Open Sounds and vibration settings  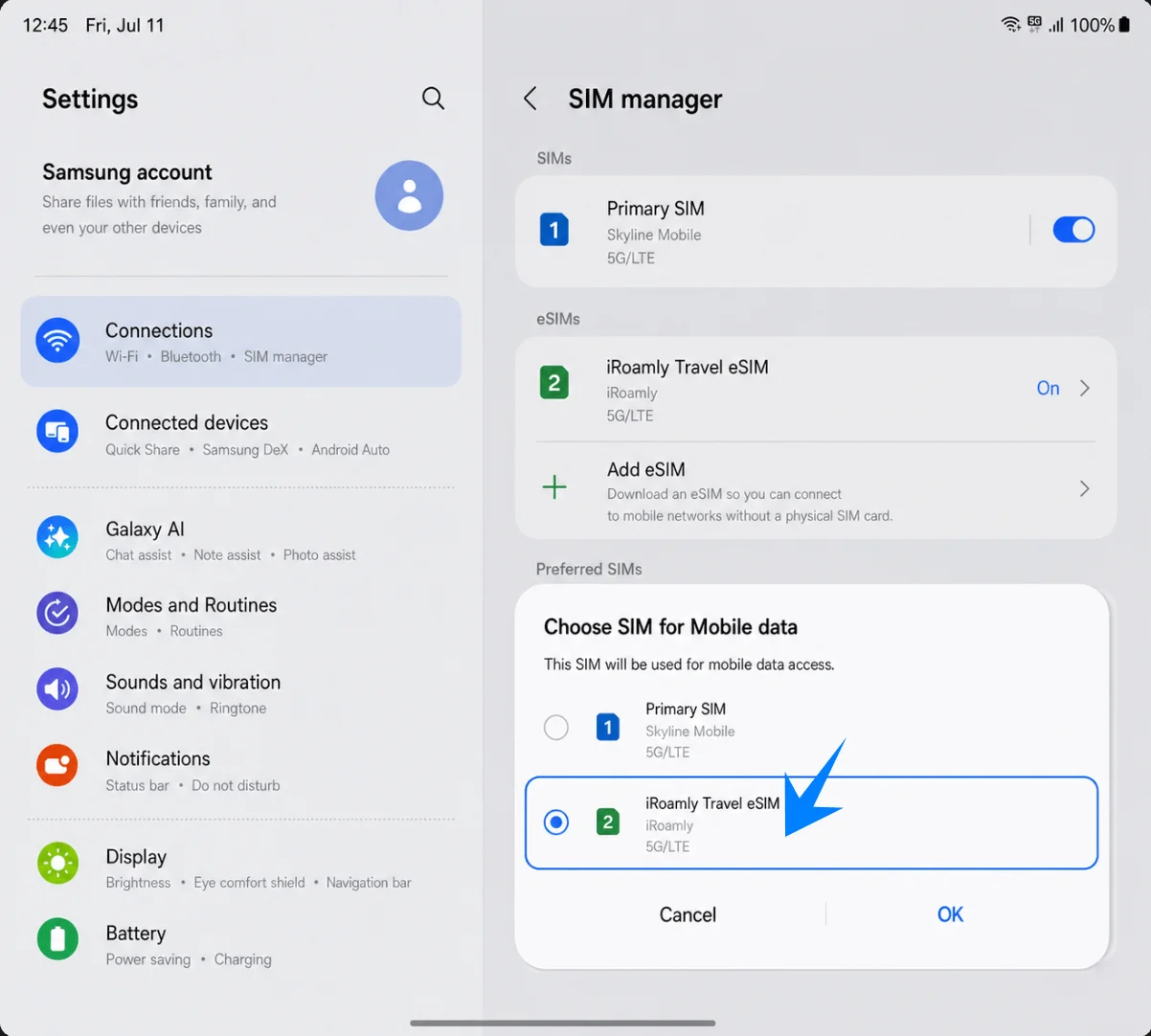point(240,693)
